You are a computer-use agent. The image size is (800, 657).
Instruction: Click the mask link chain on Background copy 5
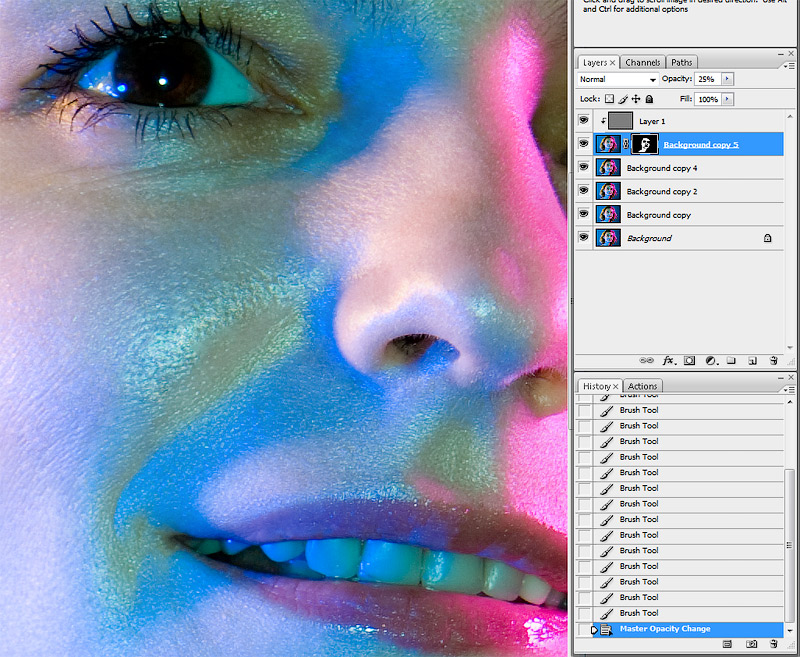[x=626, y=145]
